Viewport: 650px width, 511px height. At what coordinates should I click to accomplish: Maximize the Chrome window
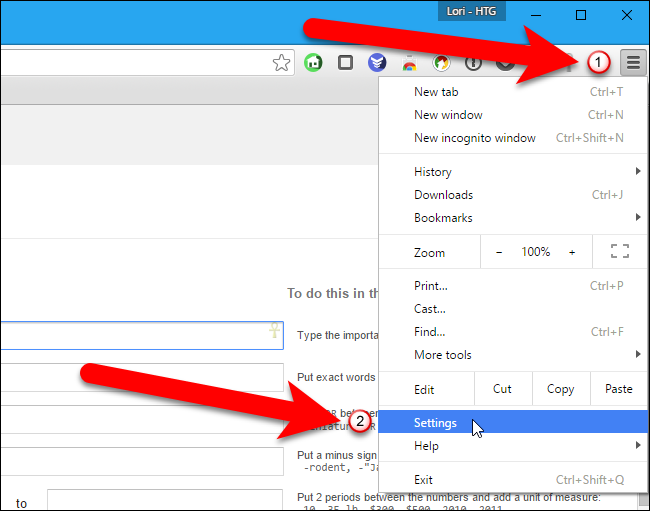pyautogui.click(x=581, y=16)
